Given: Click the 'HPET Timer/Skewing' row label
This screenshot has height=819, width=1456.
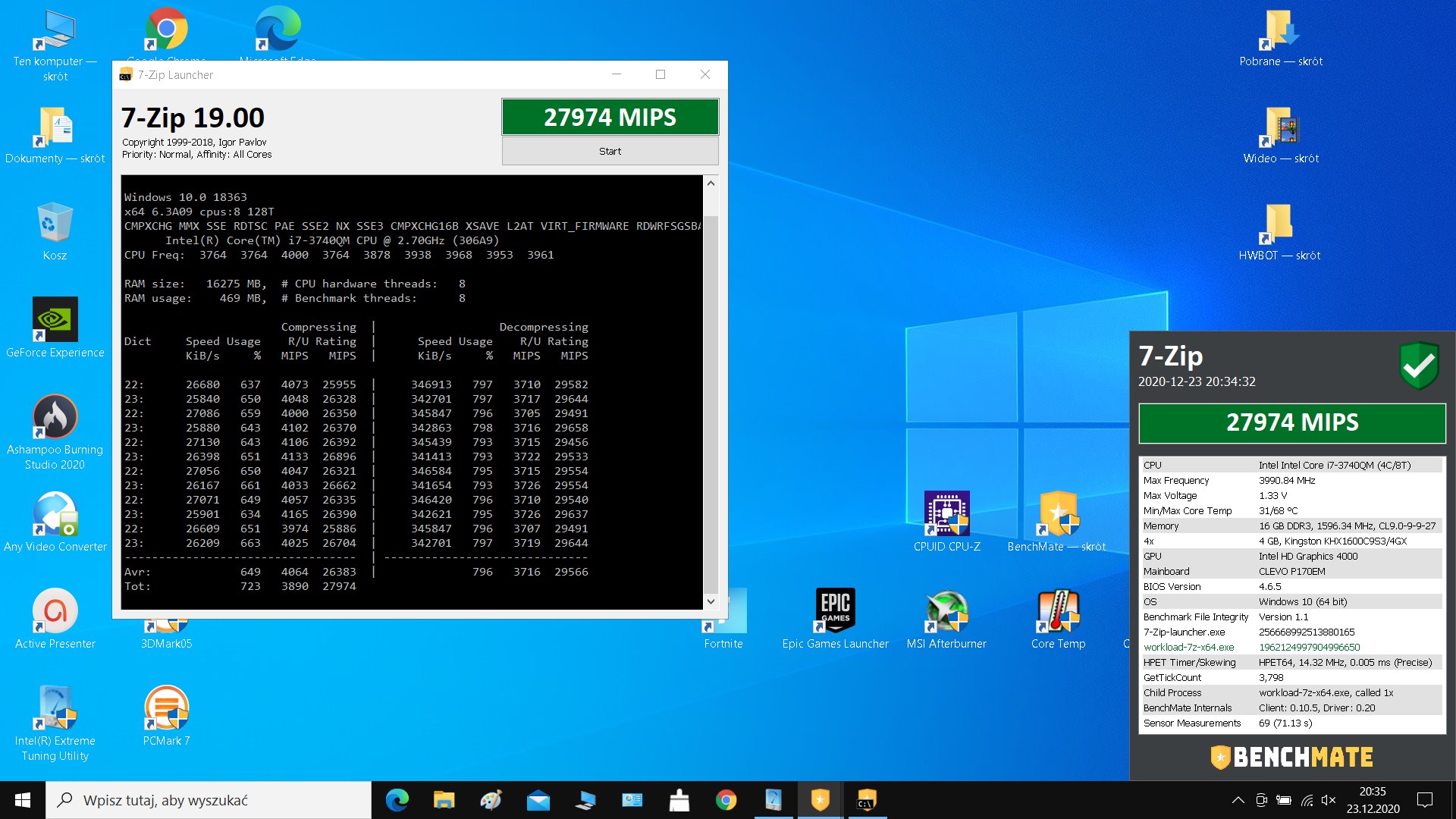Looking at the screenshot, I should 1189,663.
